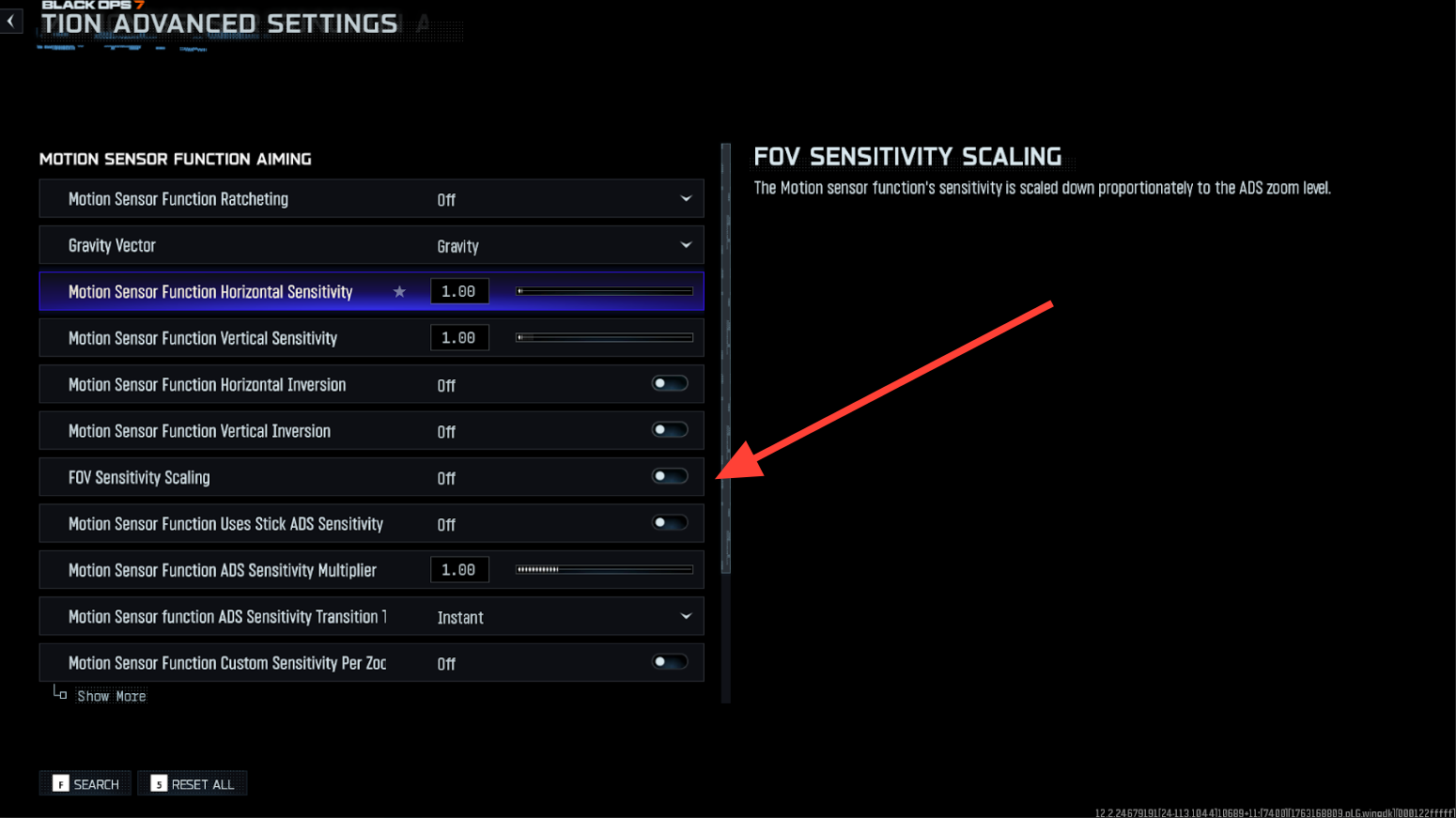This screenshot has width=1456, height=818.
Task: Click the Search key icon
Action: (x=61, y=784)
